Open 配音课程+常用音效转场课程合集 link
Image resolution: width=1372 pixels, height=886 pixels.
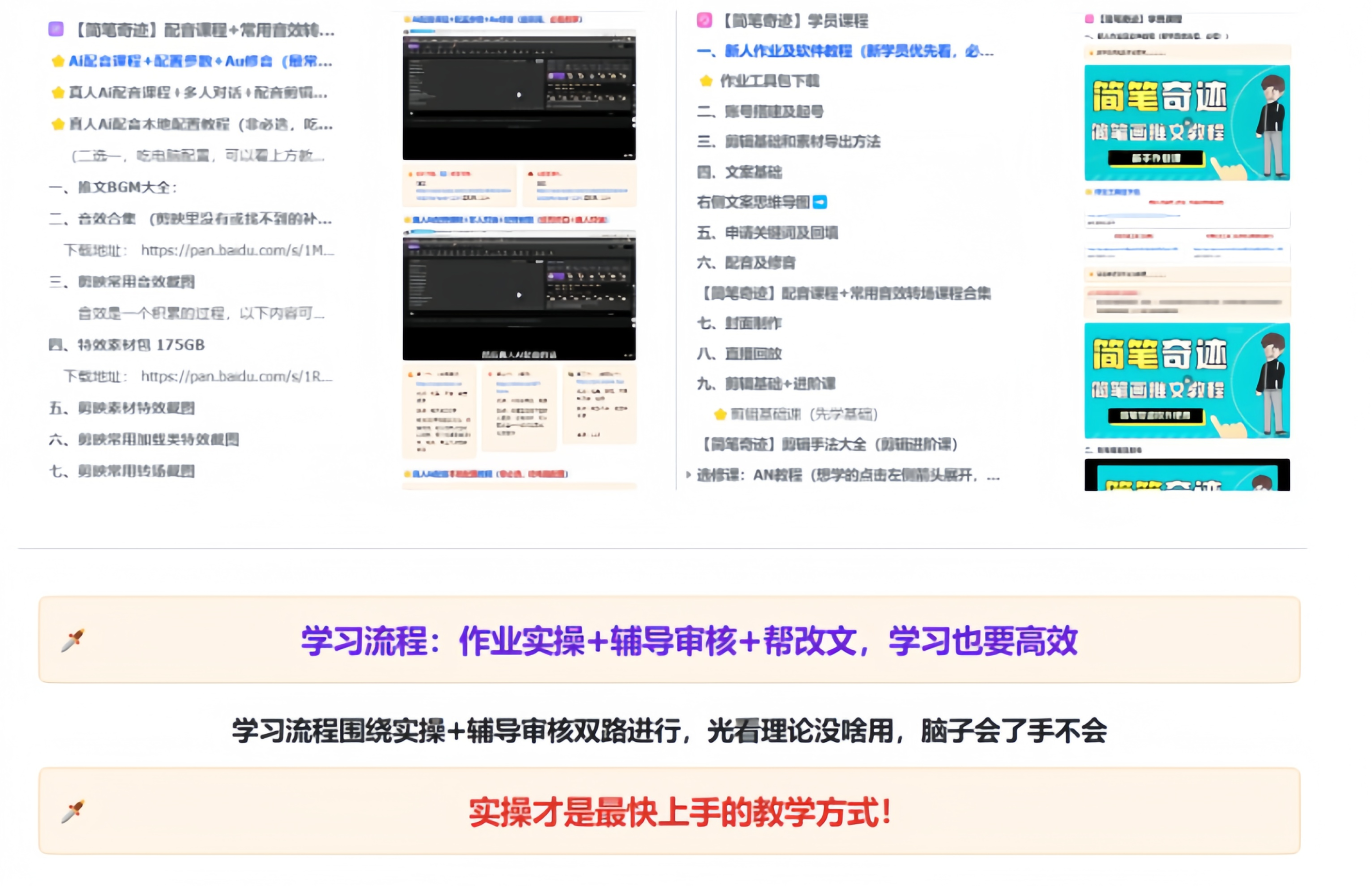846,294
